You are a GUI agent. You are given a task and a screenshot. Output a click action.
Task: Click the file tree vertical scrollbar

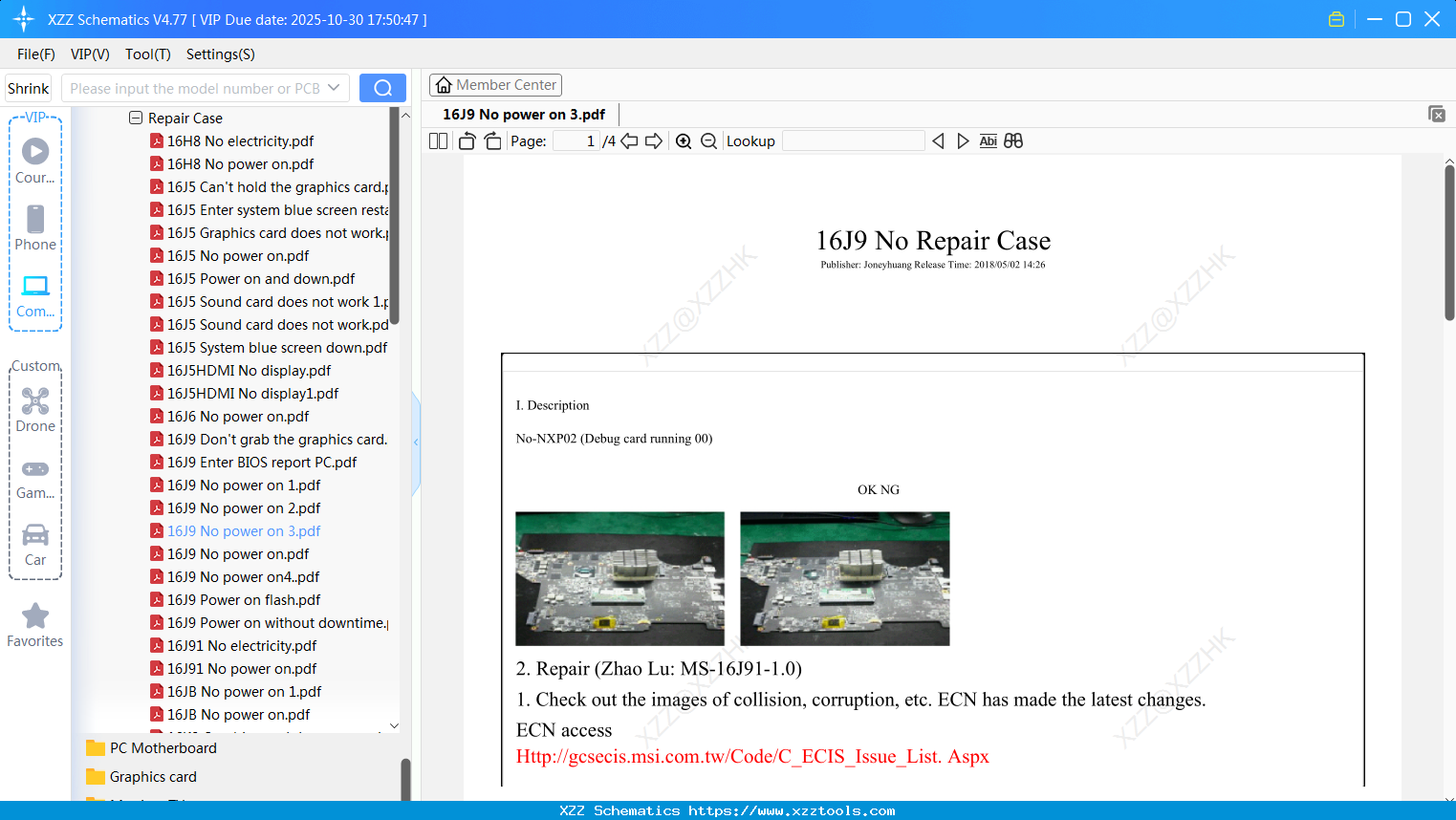pos(394,215)
